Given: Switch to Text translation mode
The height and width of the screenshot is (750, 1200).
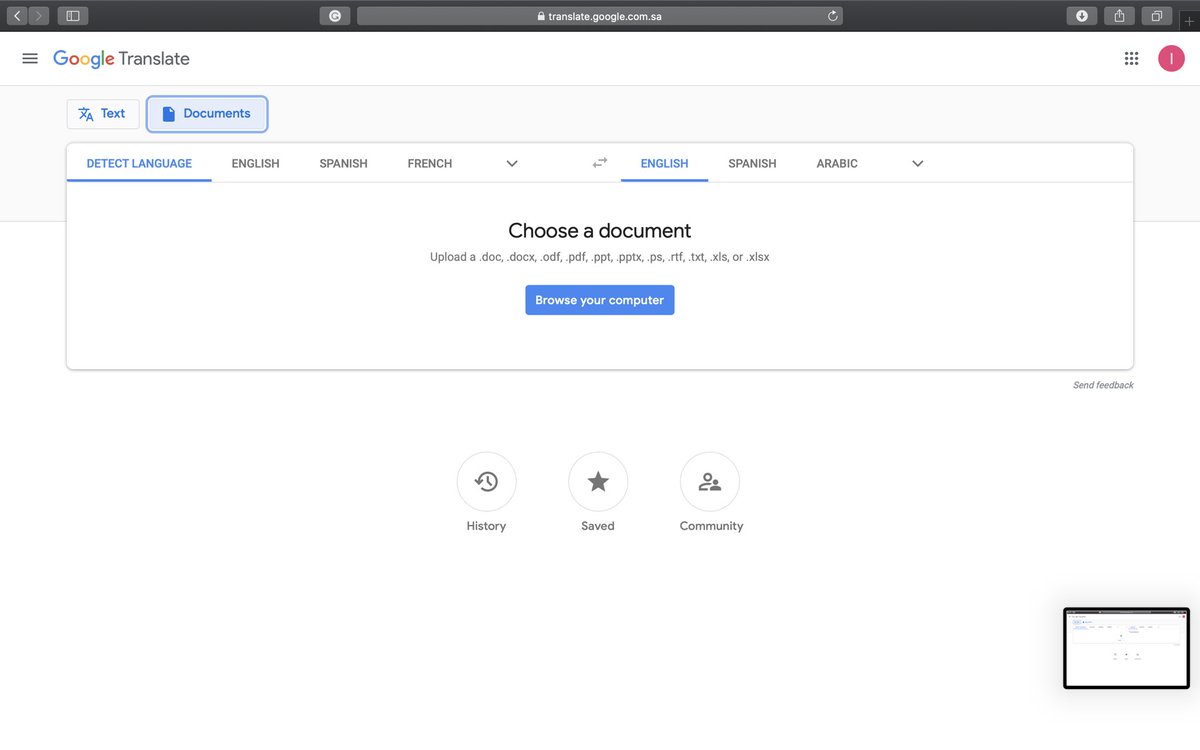Looking at the screenshot, I should point(103,114).
